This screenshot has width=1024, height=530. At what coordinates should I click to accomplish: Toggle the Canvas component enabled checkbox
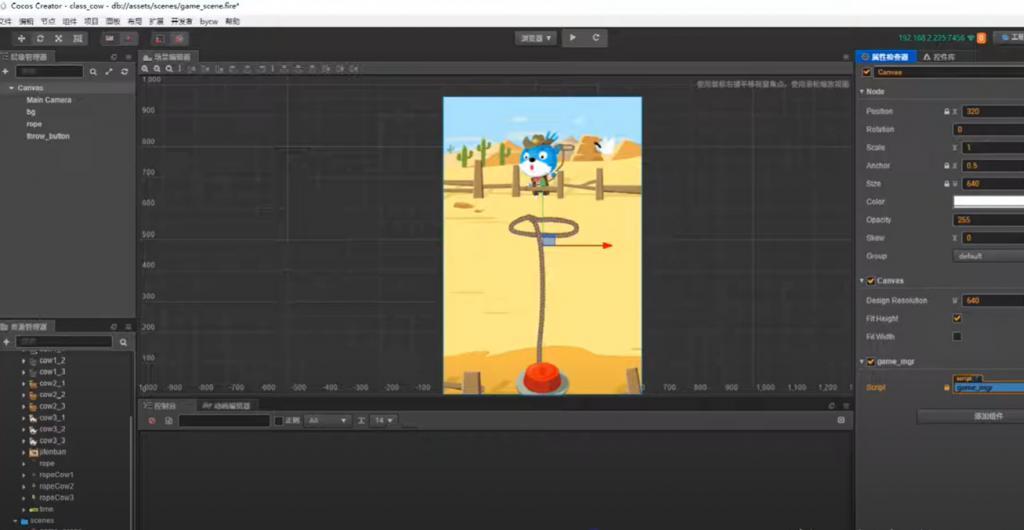(871, 281)
